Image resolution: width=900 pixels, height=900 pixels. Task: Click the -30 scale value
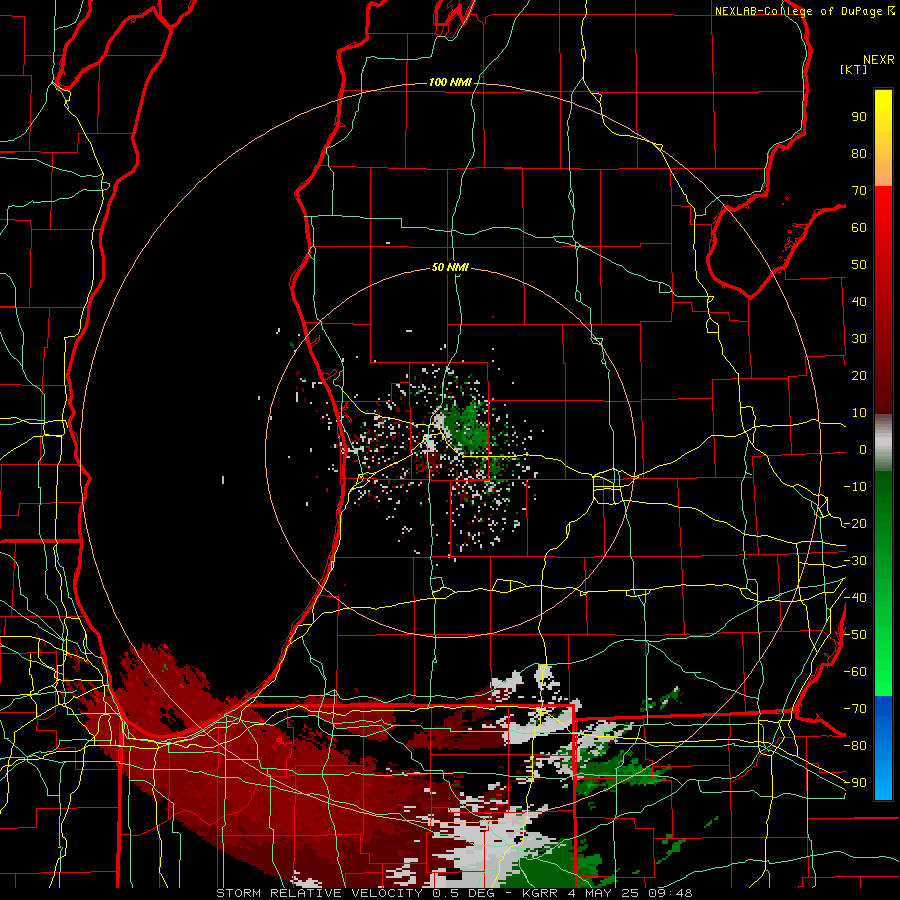pyautogui.click(x=855, y=561)
